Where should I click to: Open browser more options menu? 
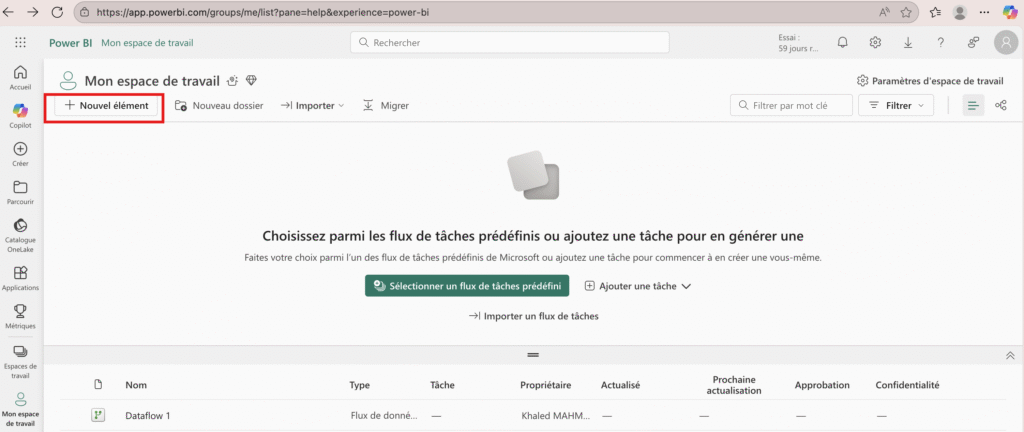[x=985, y=12]
